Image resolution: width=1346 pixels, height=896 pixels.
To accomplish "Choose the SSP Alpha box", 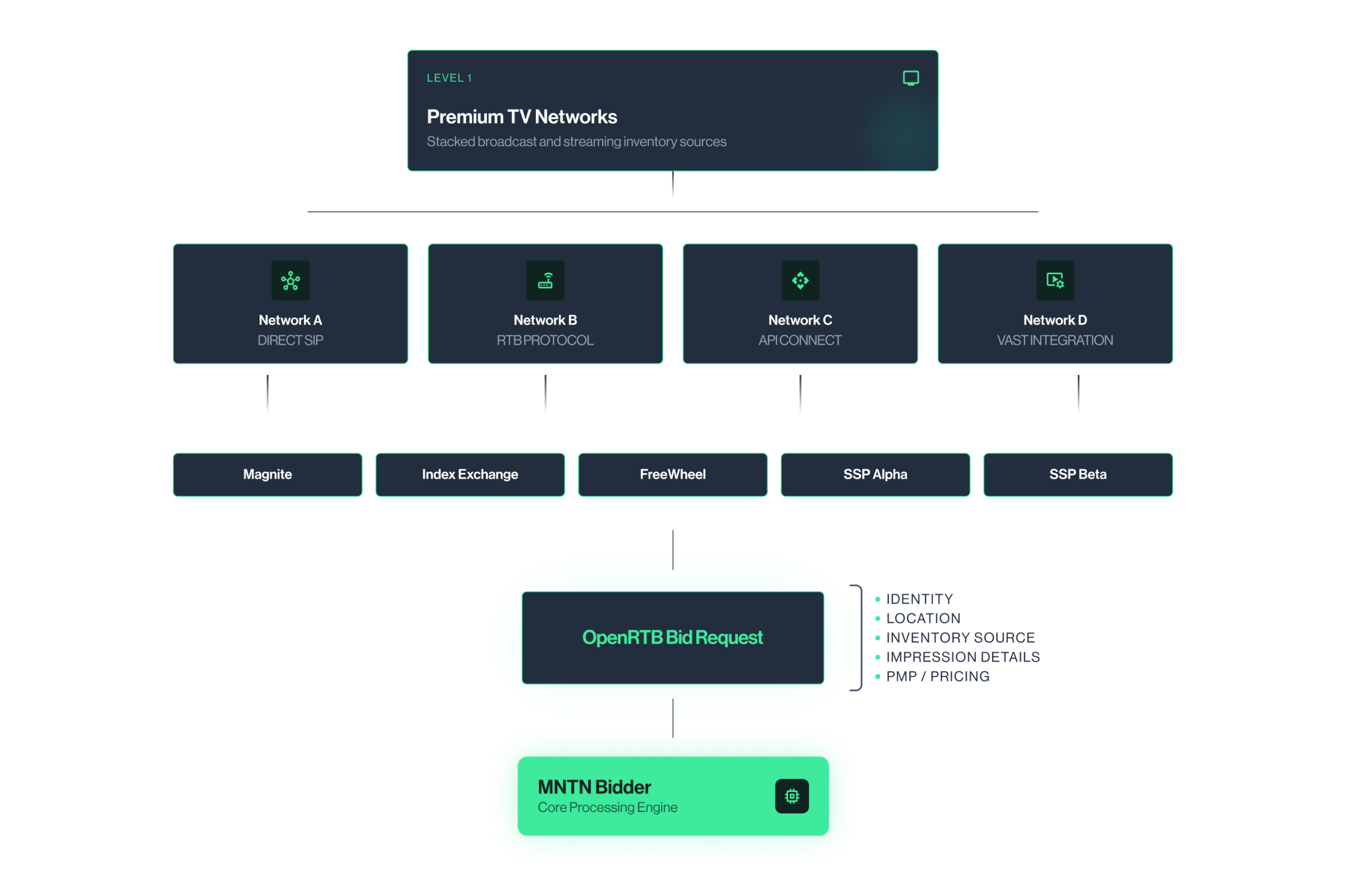I will coord(875,475).
